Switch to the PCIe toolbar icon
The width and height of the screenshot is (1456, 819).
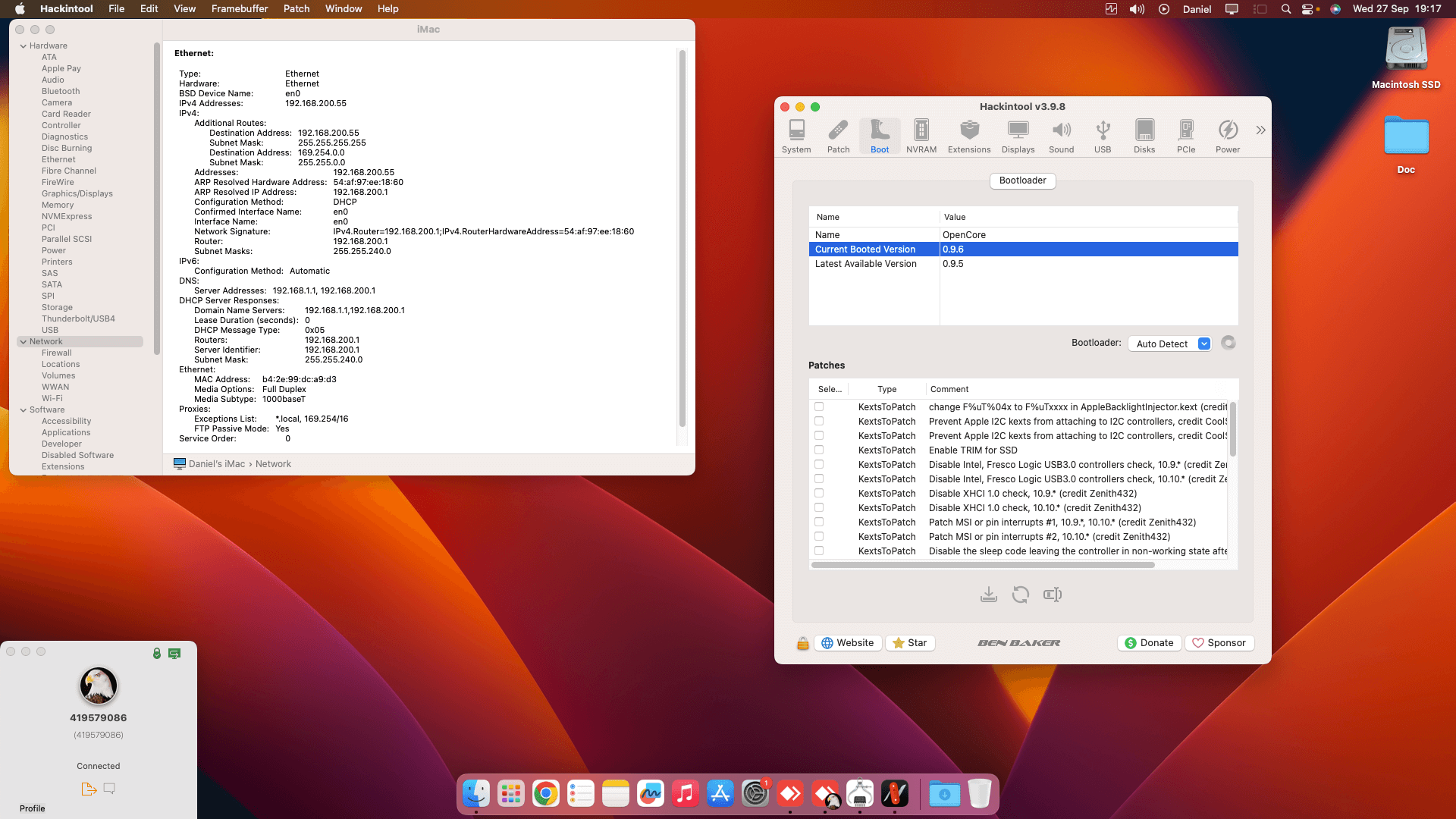(x=1185, y=136)
